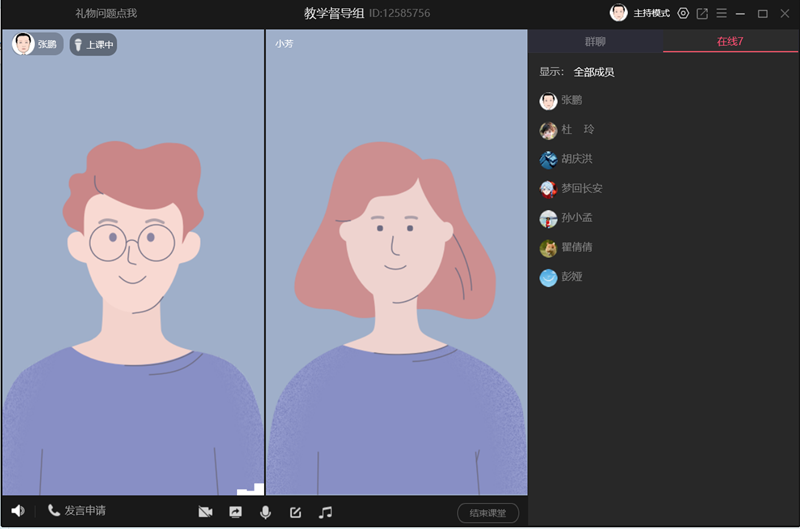
Task: Open the screen share icon
Action: [x=236, y=512]
